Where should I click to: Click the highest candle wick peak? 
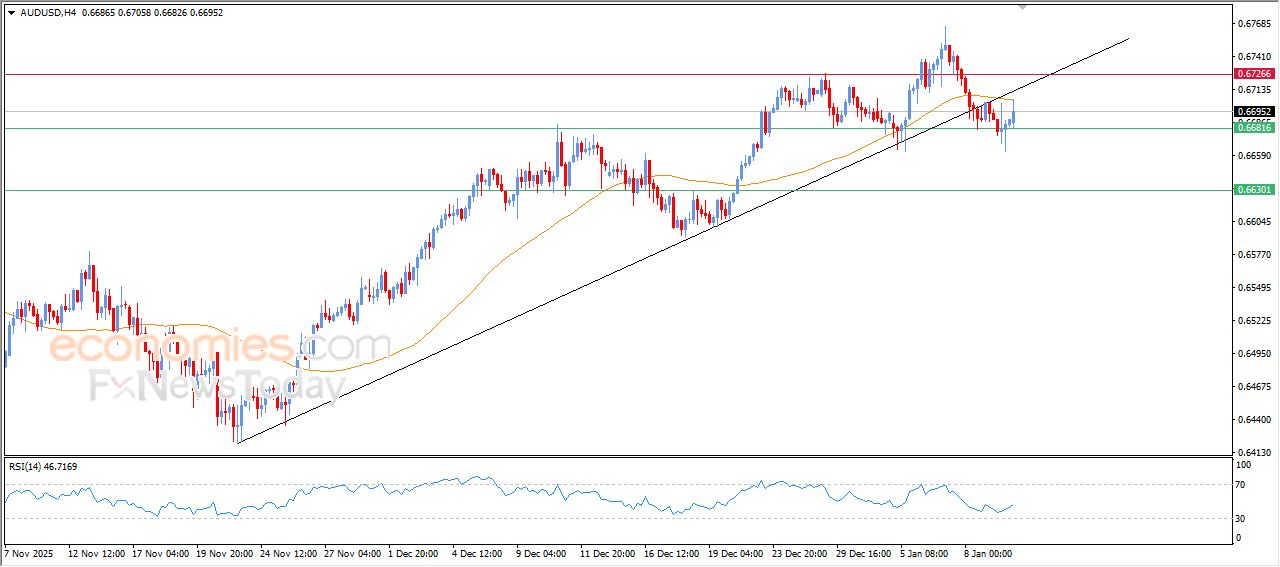point(945,27)
